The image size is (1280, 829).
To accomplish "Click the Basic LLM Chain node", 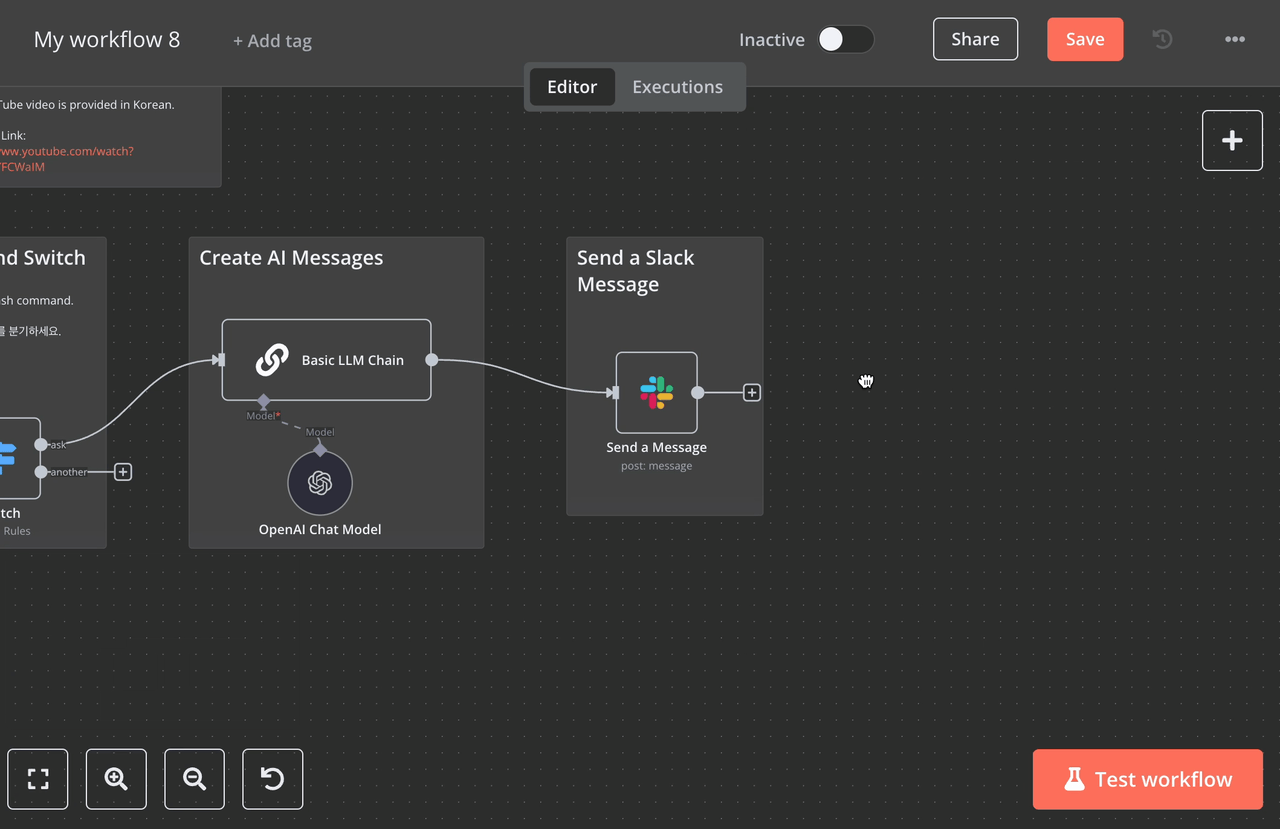I will (x=326, y=360).
